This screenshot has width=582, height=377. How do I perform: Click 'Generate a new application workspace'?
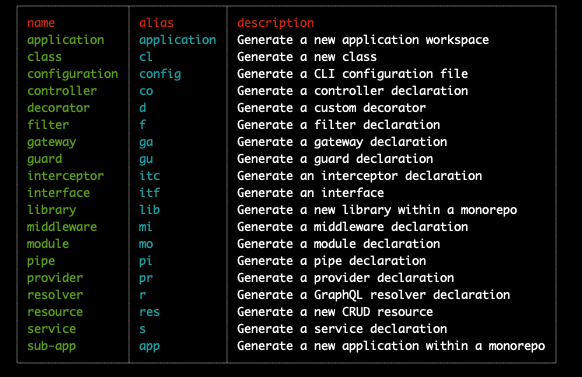(363, 40)
